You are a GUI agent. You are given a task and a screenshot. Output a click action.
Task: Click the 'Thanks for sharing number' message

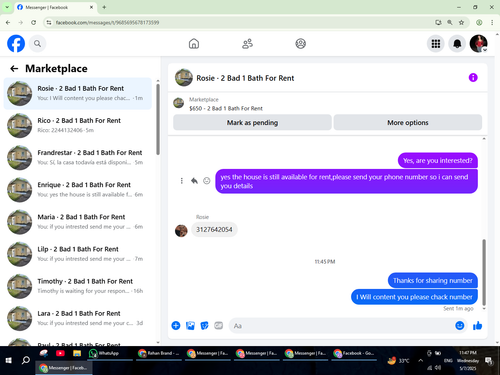433,281
